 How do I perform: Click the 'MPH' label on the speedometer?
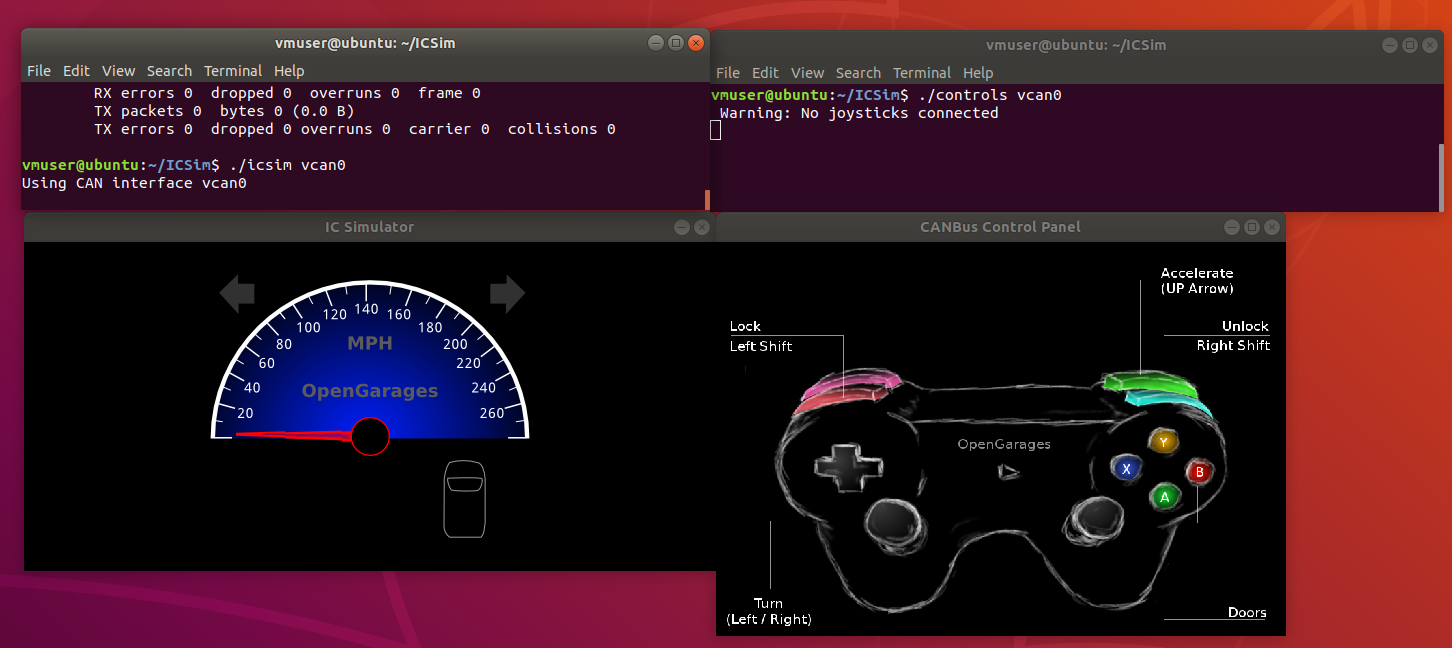(370, 344)
